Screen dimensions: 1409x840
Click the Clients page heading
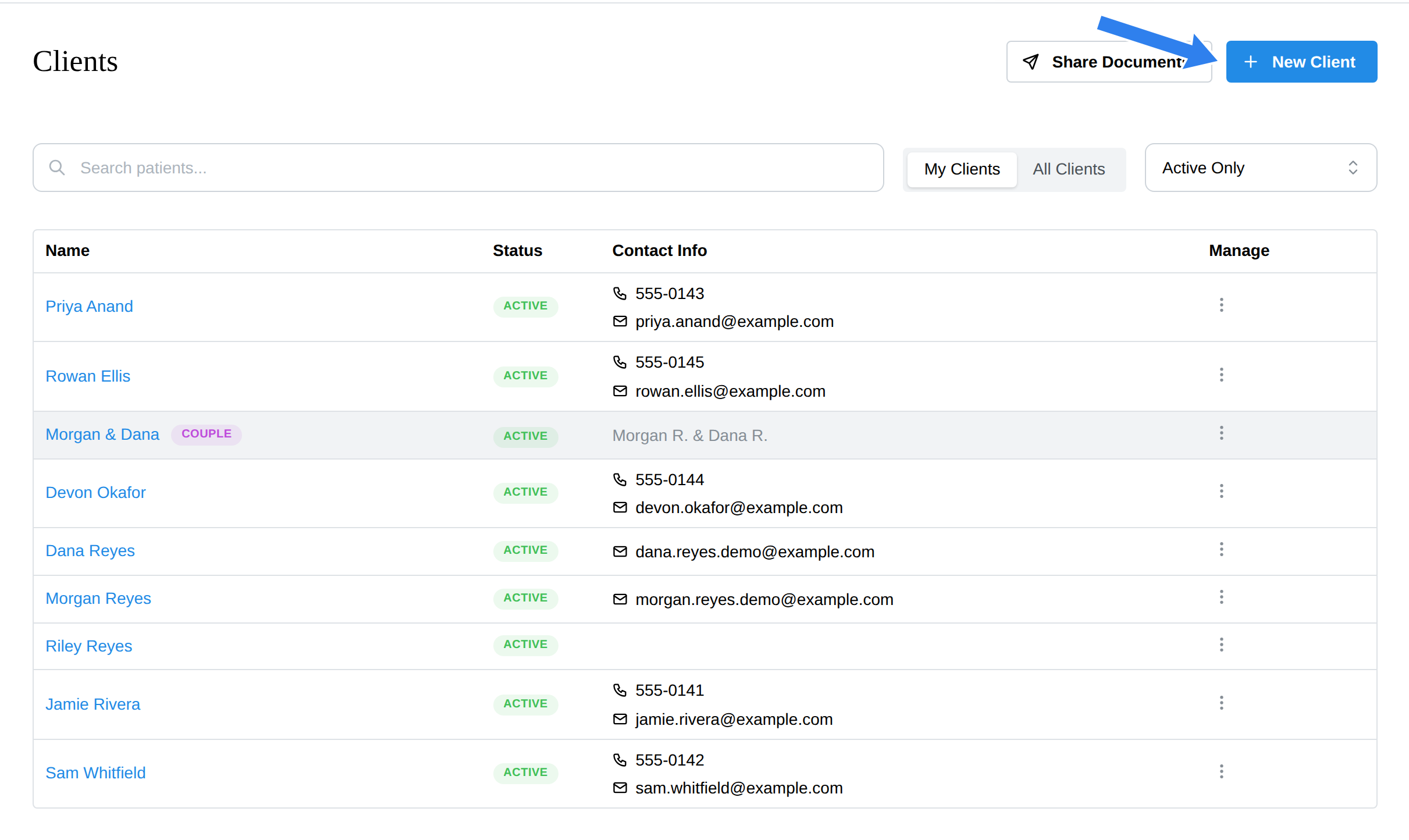pos(75,61)
